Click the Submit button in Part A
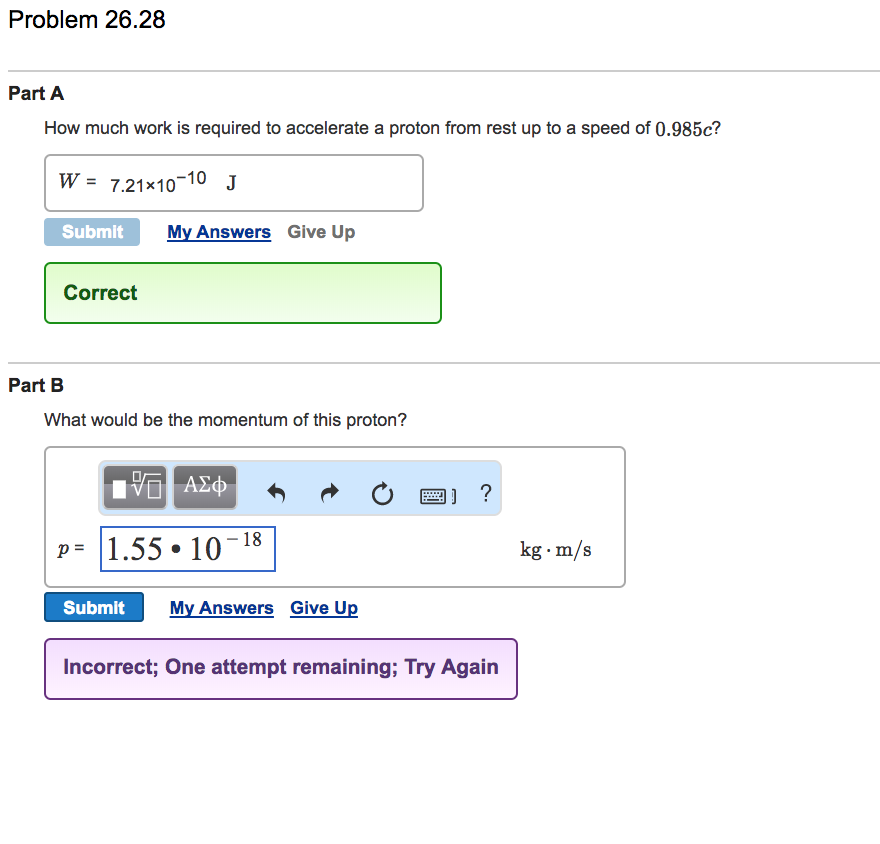This screenshot has width=880, height=844. point(91,231)
